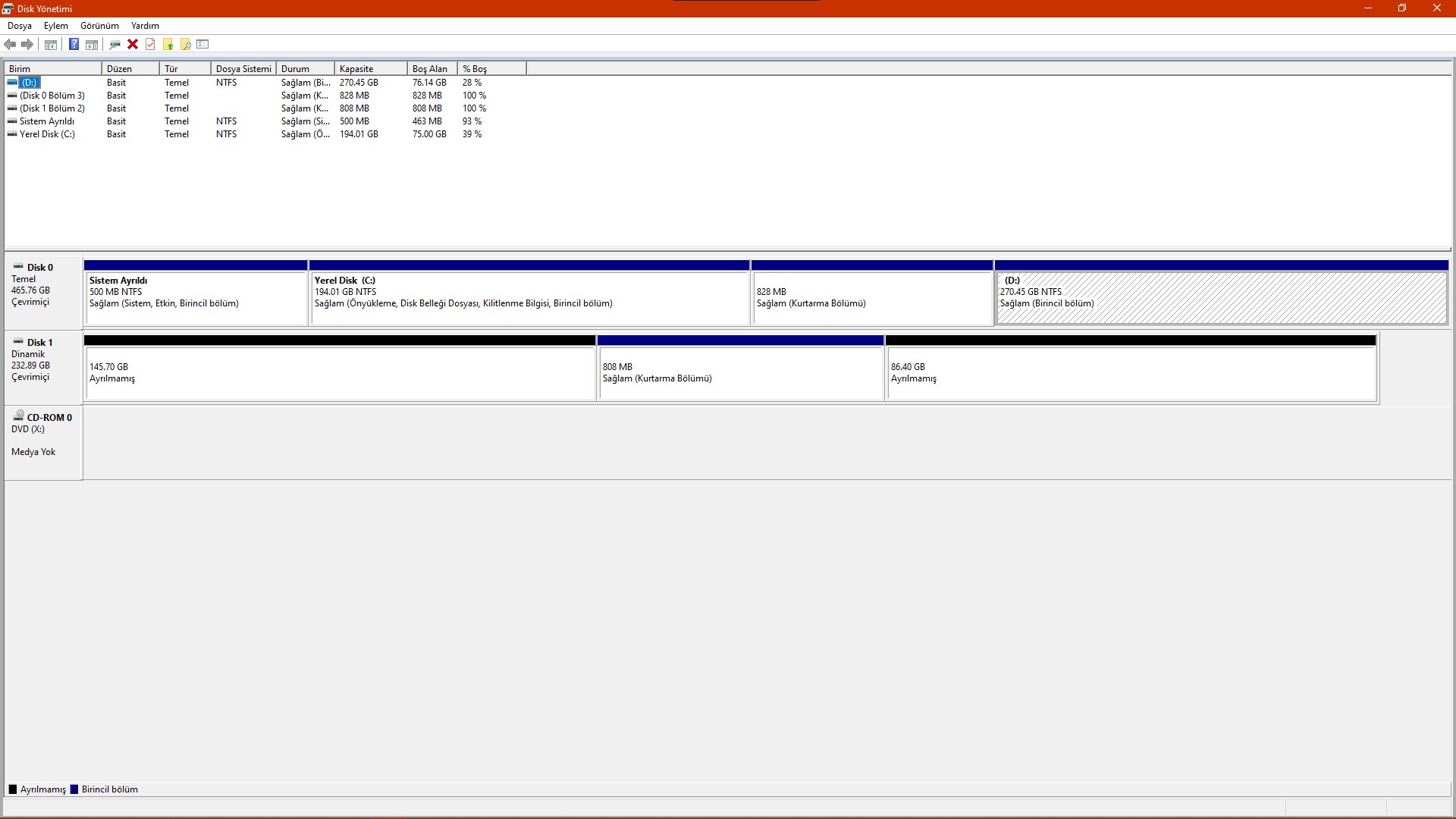Click the (D:) volume drive icon in the list
This screenshot has height=819, width=1456.
(x=12, y=82)
